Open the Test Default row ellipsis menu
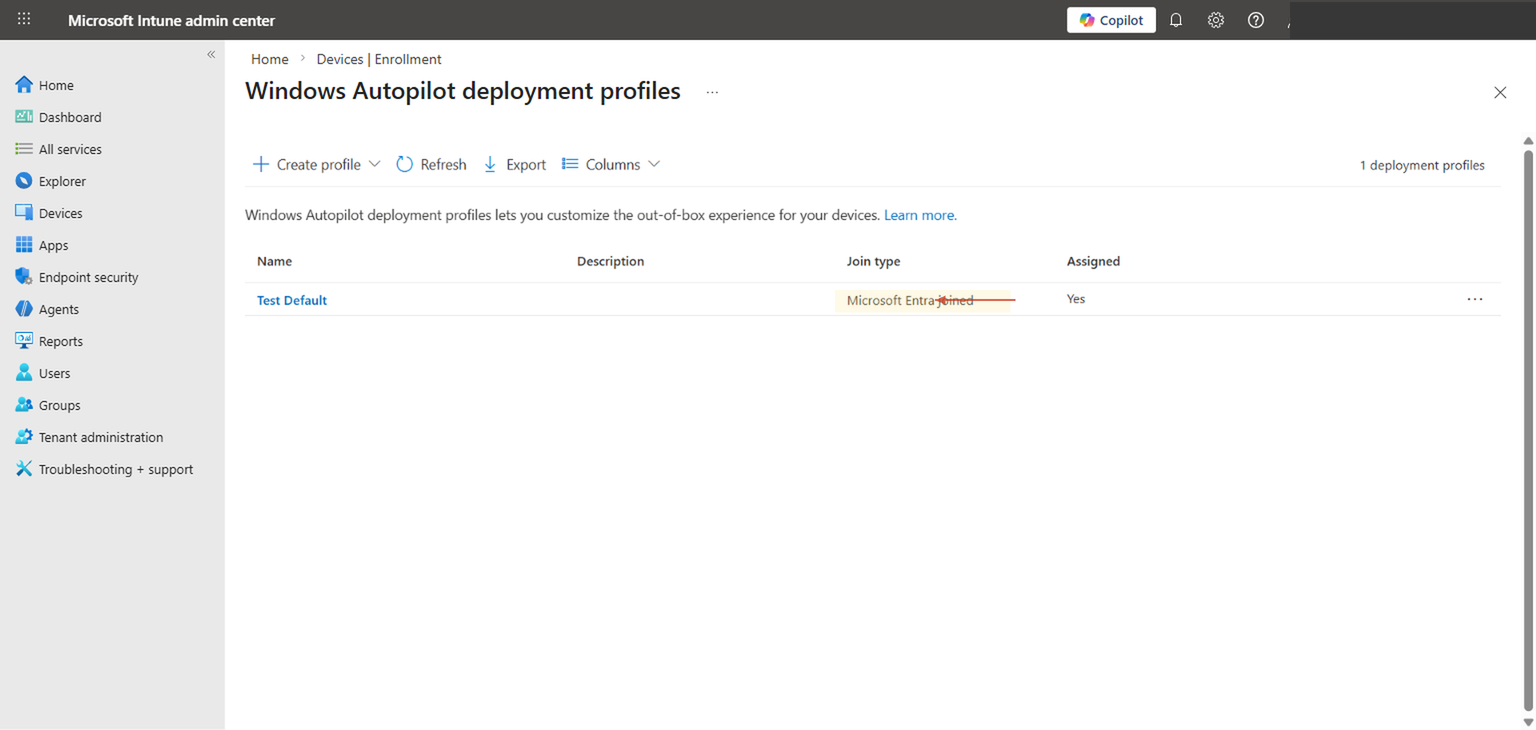 coord(1475,298)
